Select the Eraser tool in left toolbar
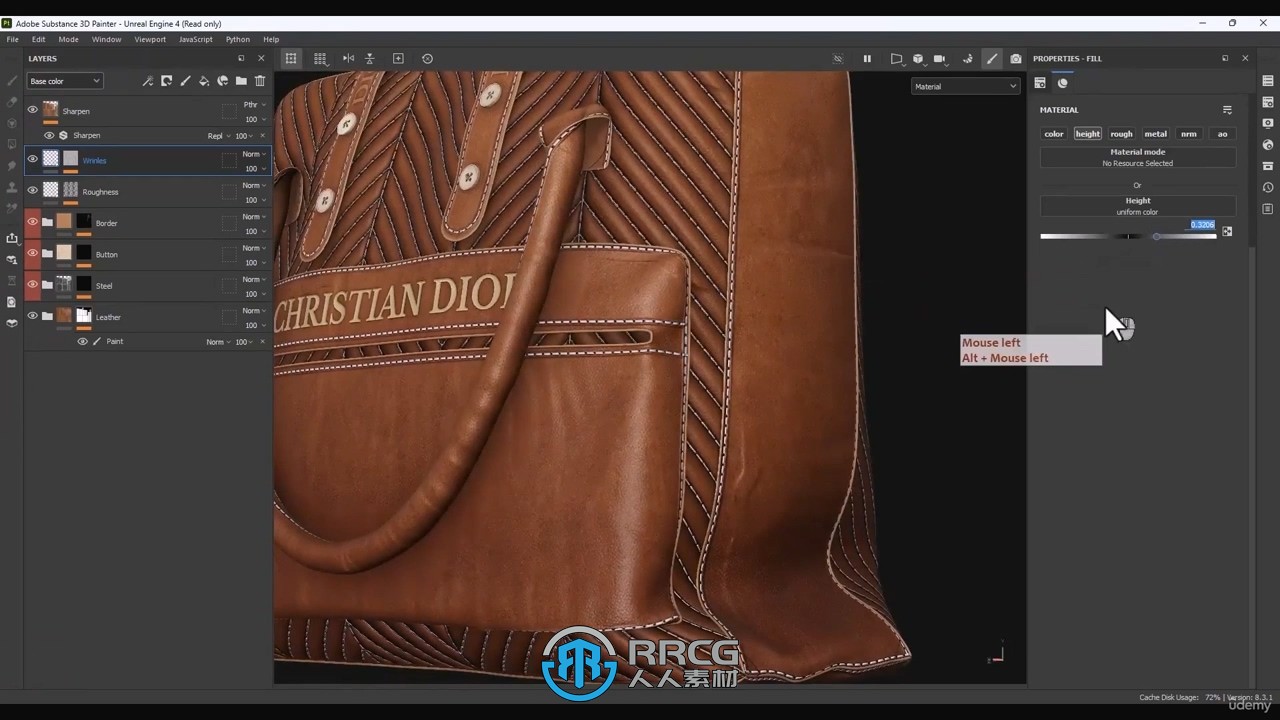This screenshot has width=1280, height=720. [x=12, y=102]
